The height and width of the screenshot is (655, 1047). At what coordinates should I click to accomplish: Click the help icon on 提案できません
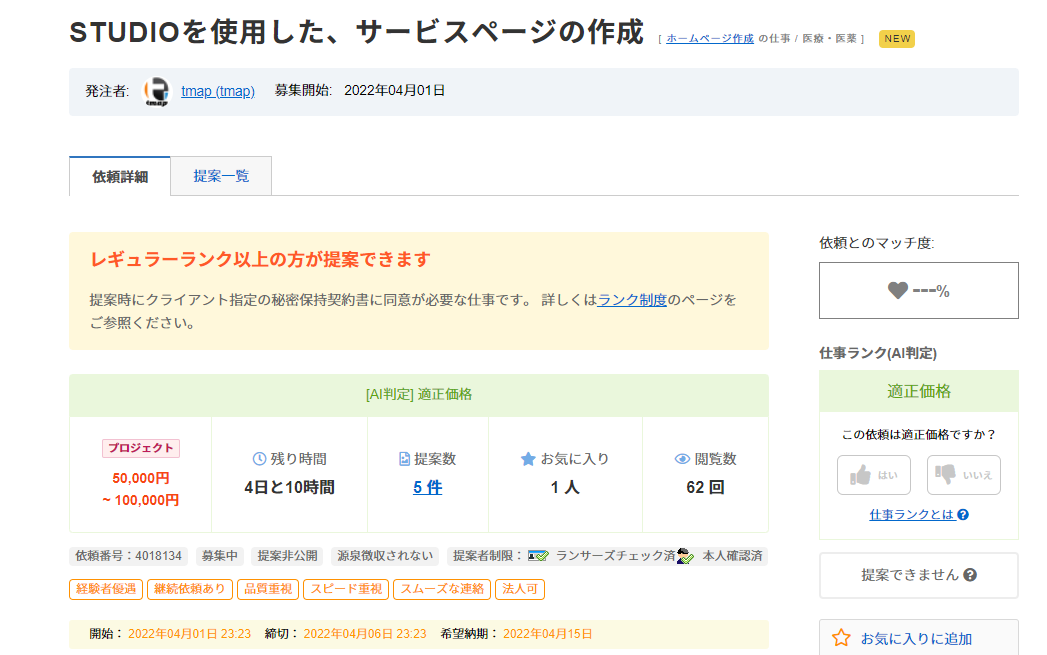(970, 575)
